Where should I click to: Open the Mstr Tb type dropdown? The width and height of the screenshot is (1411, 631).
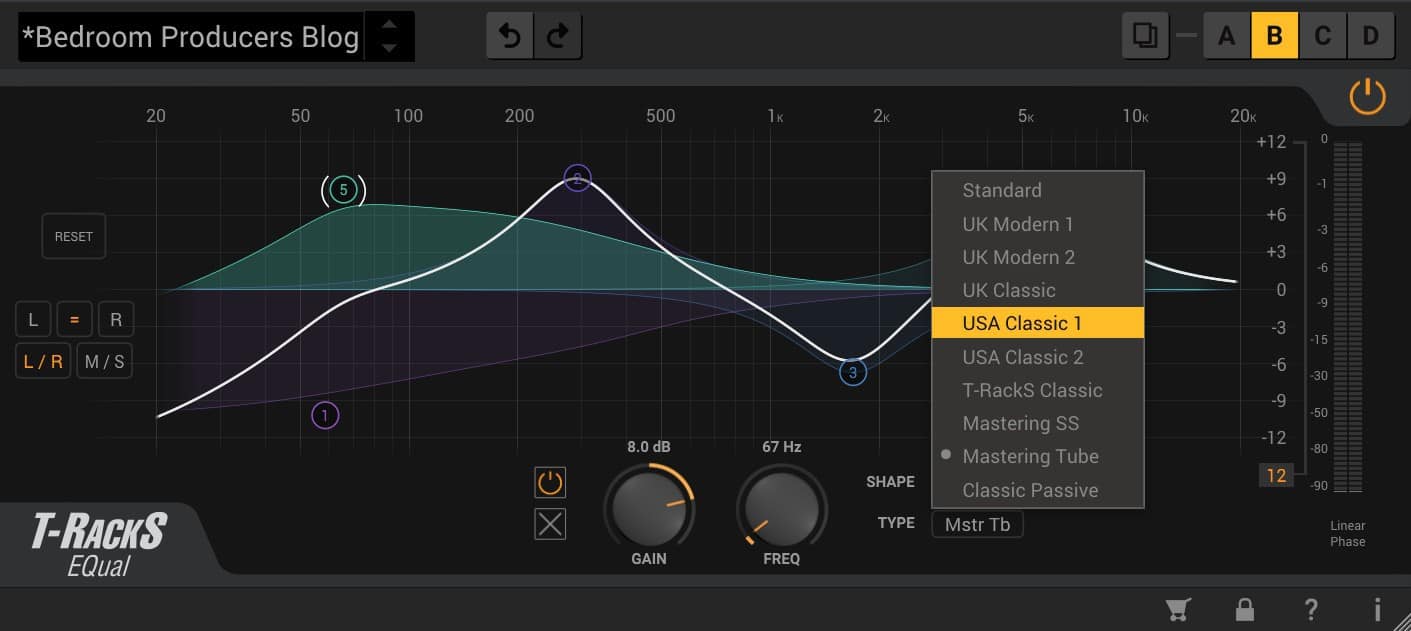pos(977,524)
